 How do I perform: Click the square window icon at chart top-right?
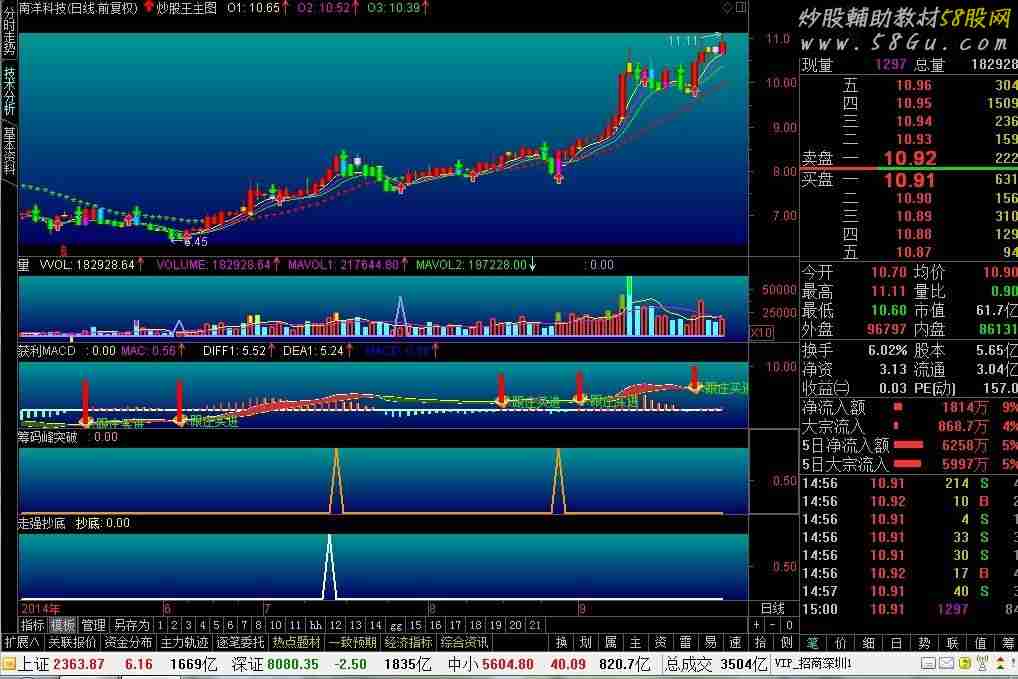[740, 7]
